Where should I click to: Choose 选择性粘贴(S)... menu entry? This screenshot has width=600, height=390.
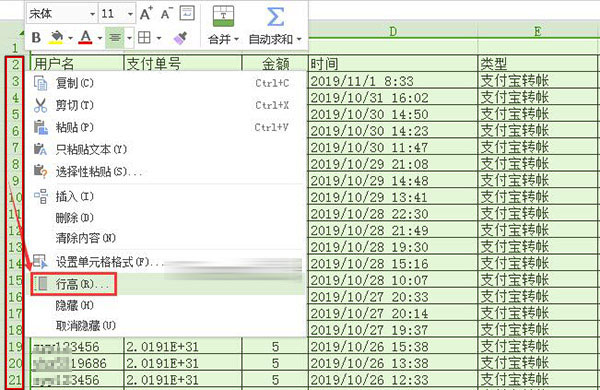166,171
